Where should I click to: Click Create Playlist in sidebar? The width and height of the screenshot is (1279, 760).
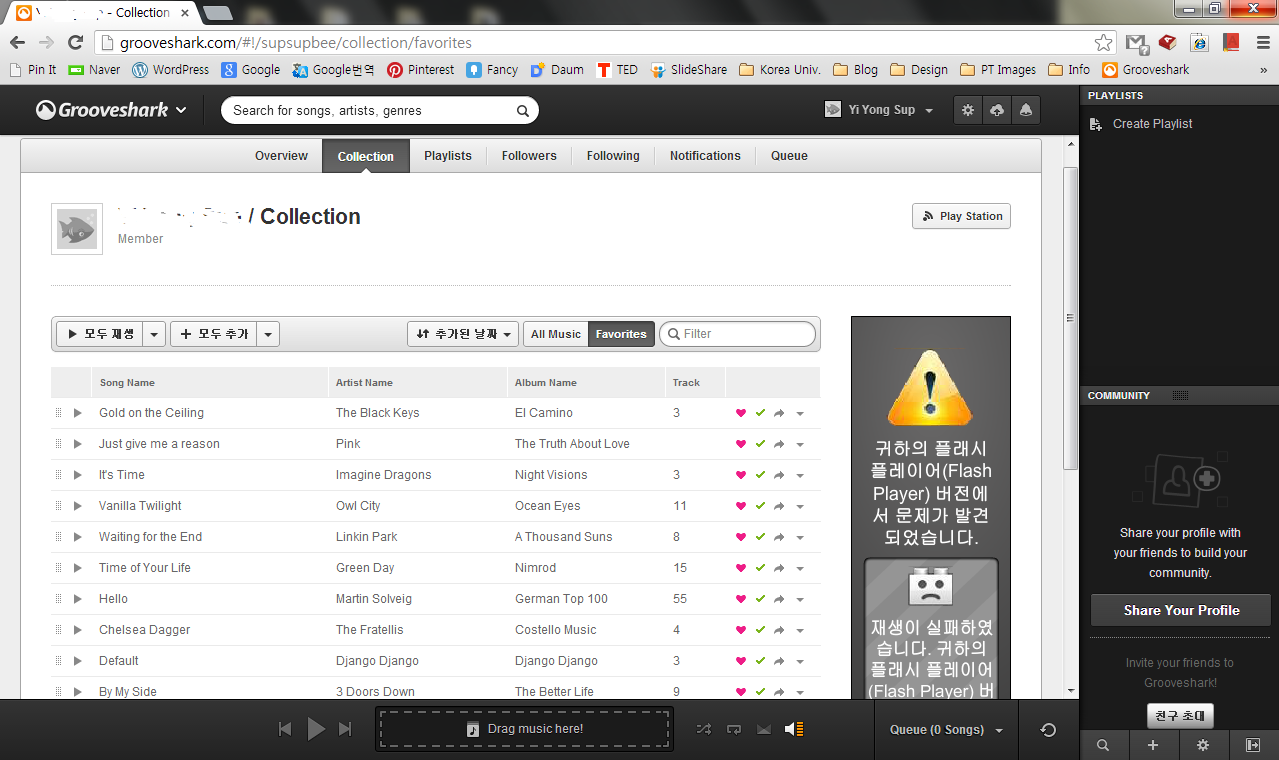[x=1152, y=124]
